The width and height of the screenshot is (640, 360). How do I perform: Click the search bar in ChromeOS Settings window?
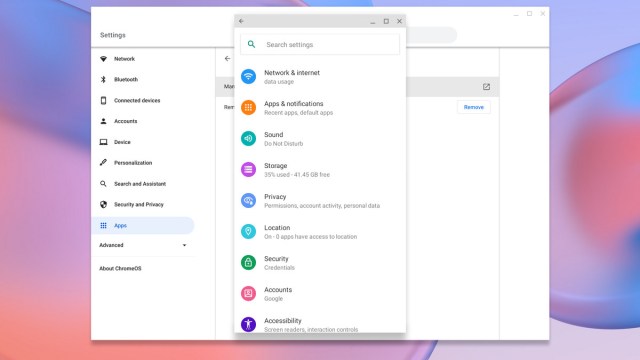point(431,35)
